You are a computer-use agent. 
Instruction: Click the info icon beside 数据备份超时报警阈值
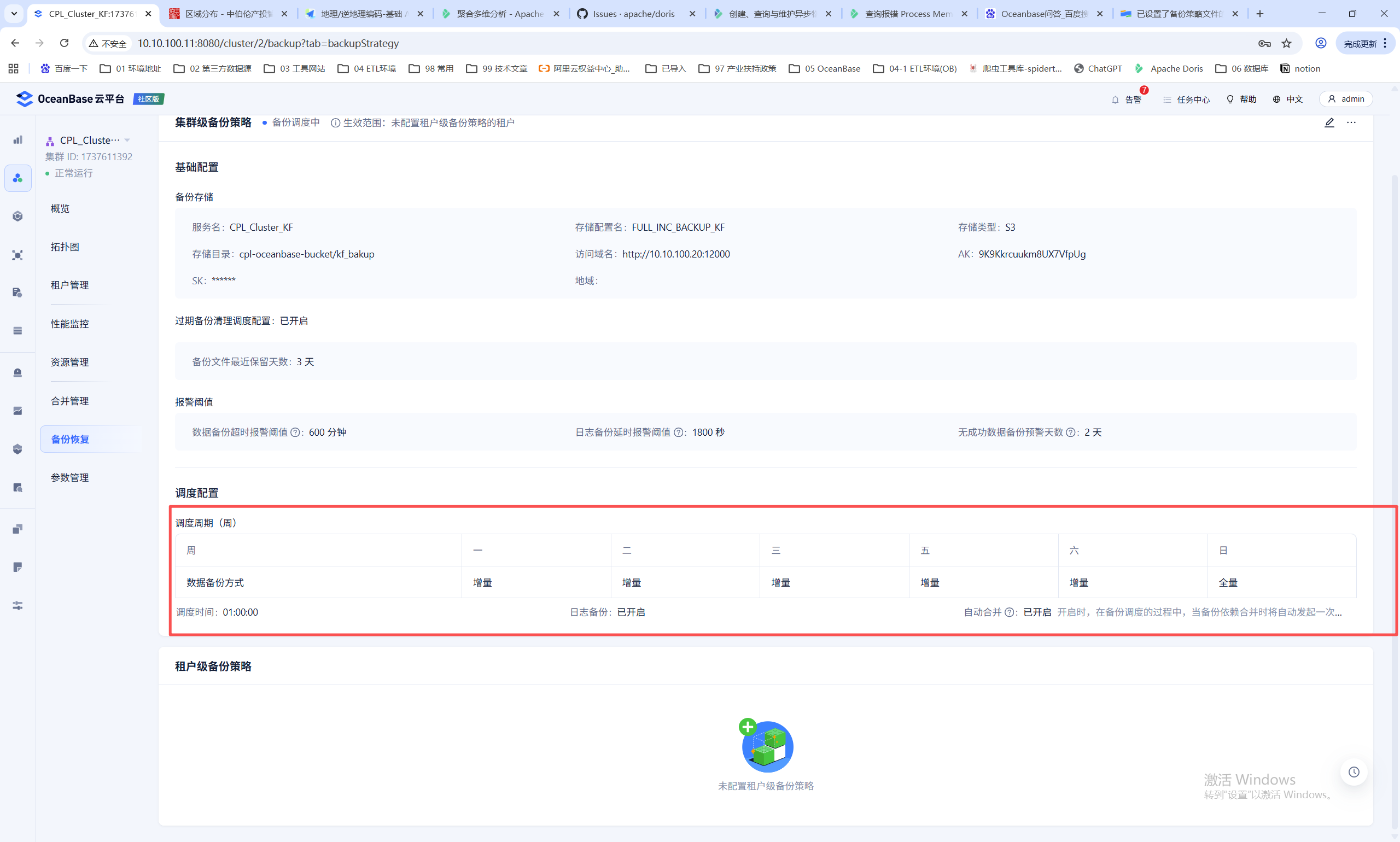coord(295,432)
